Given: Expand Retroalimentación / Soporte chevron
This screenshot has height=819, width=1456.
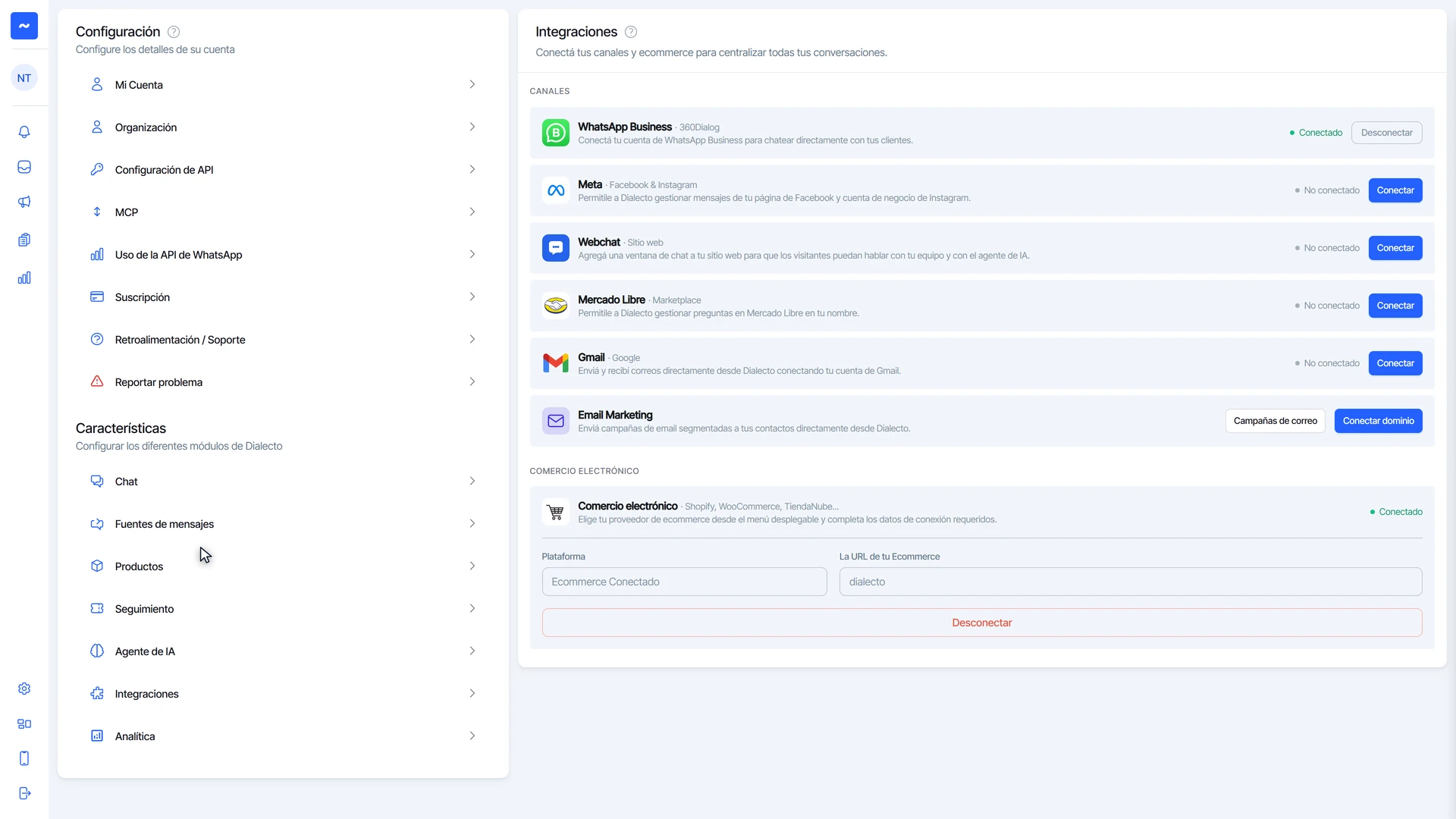Looking at the screenshot, I should tap(472, 339).
